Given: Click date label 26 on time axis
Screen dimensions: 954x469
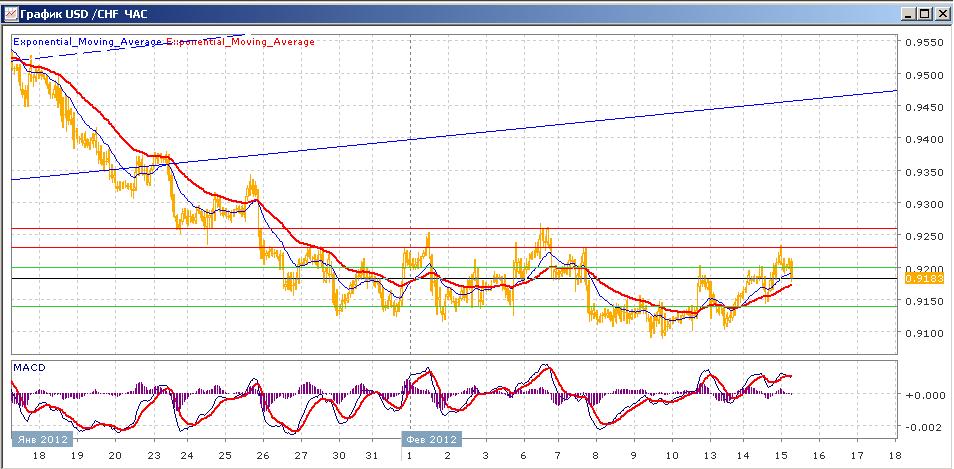Looking at the screenshot, I should pos(263,456).
